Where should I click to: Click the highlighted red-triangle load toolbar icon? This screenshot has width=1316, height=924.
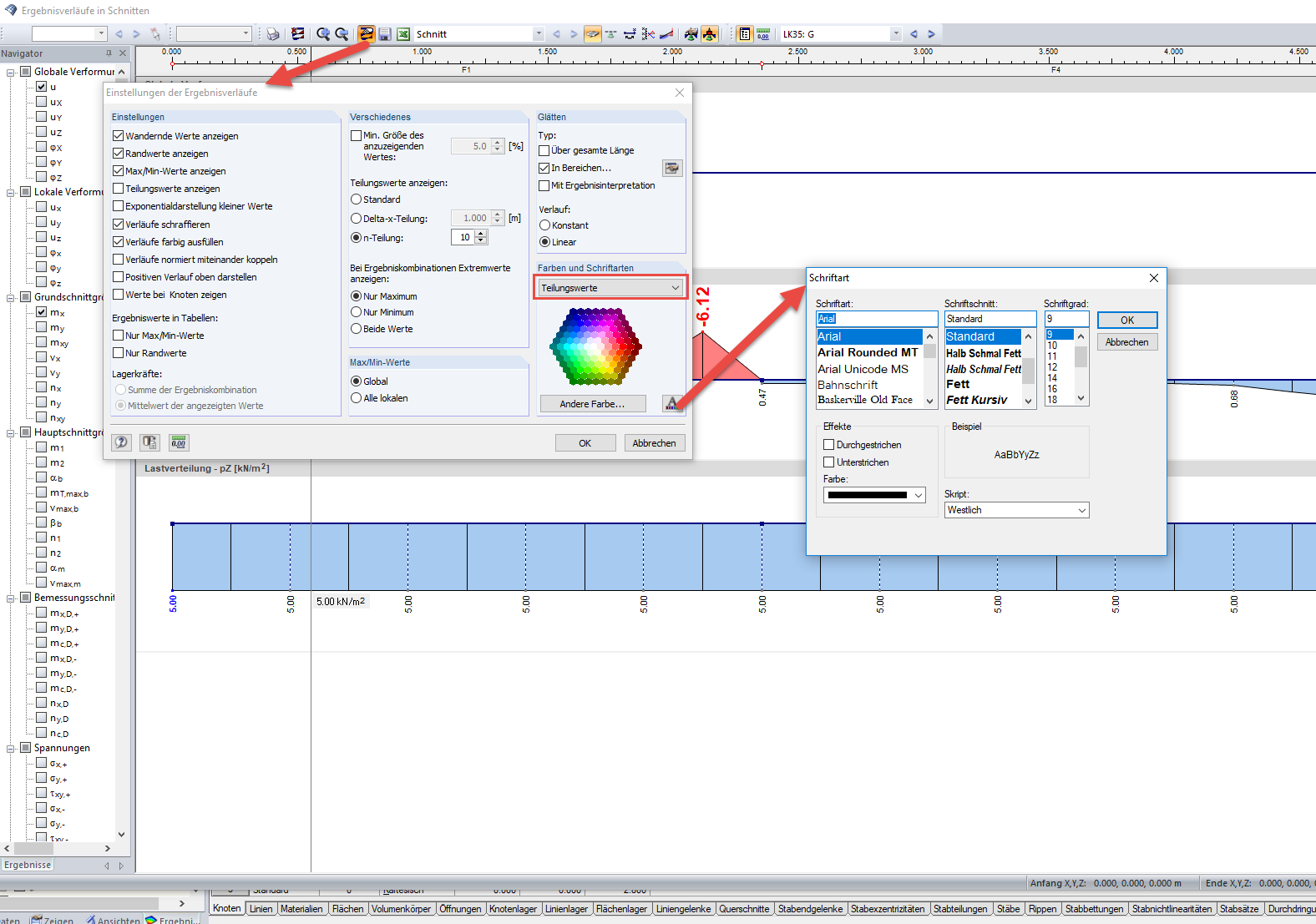709,34
